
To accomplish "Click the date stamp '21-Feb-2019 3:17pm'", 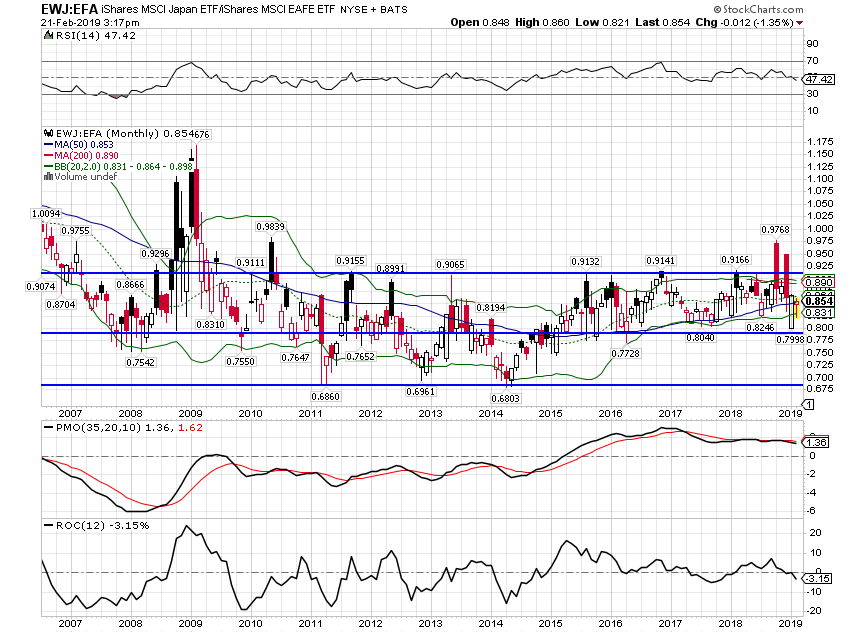I will tap(90, 23).
